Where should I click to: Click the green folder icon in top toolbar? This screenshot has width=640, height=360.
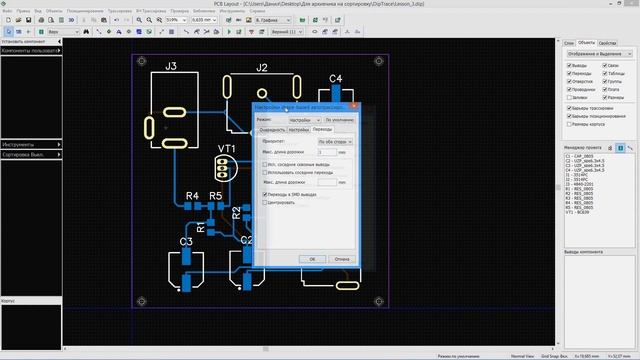pyautogui.click(x=302, y=20)
